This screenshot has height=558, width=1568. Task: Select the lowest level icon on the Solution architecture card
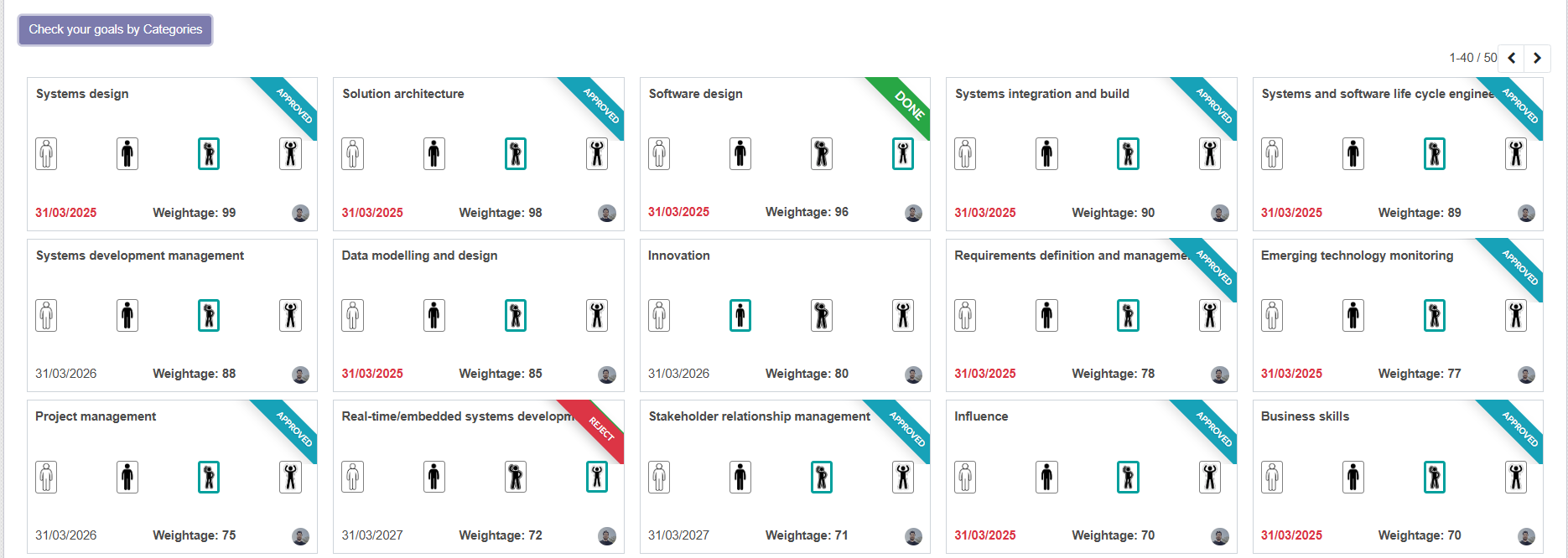(353, 154)
